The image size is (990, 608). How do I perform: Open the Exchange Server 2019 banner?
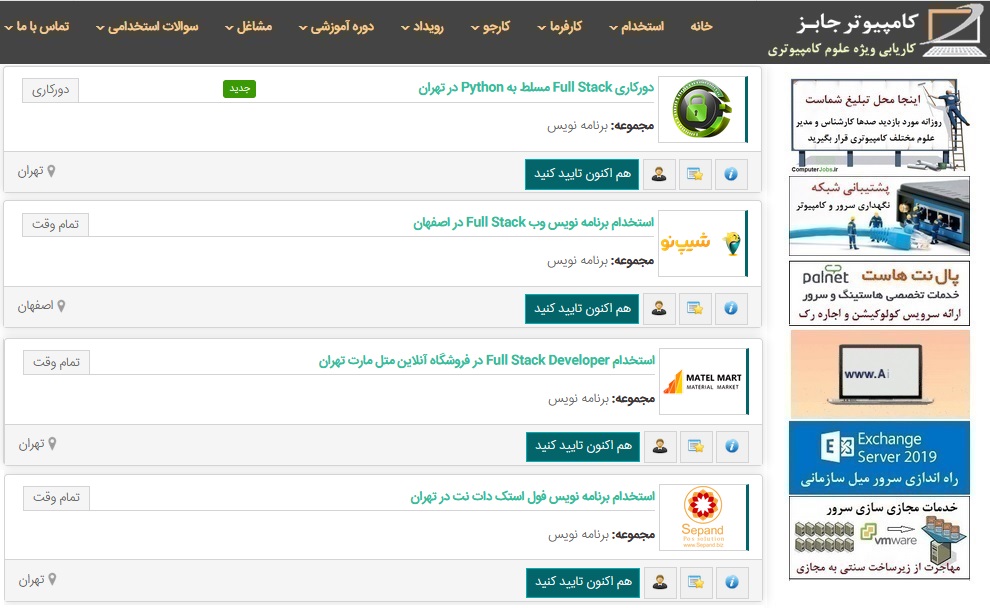click(x=880, y=458)
